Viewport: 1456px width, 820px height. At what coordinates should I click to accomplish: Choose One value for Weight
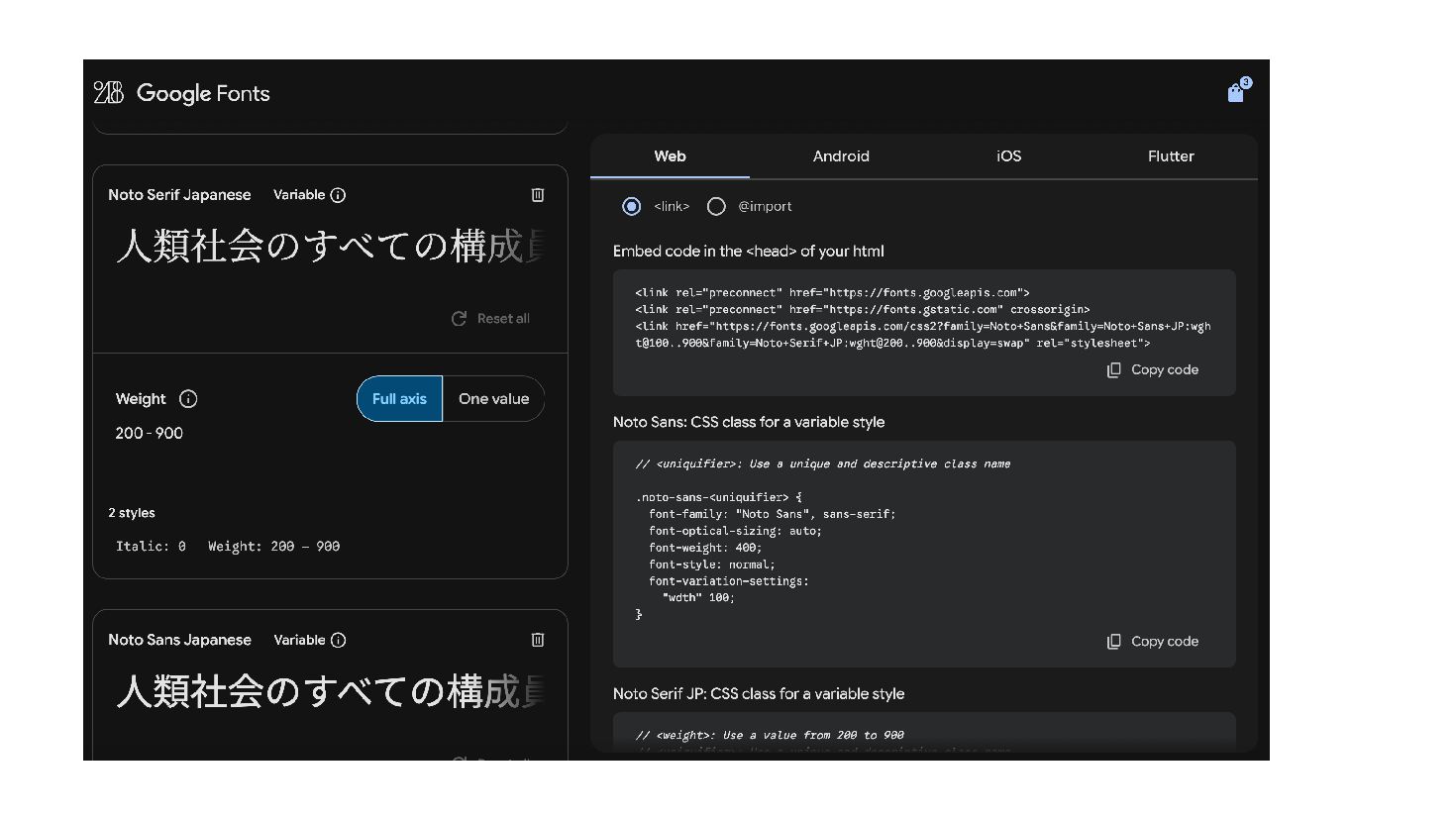pyautogui.click(x=493, y=399)
